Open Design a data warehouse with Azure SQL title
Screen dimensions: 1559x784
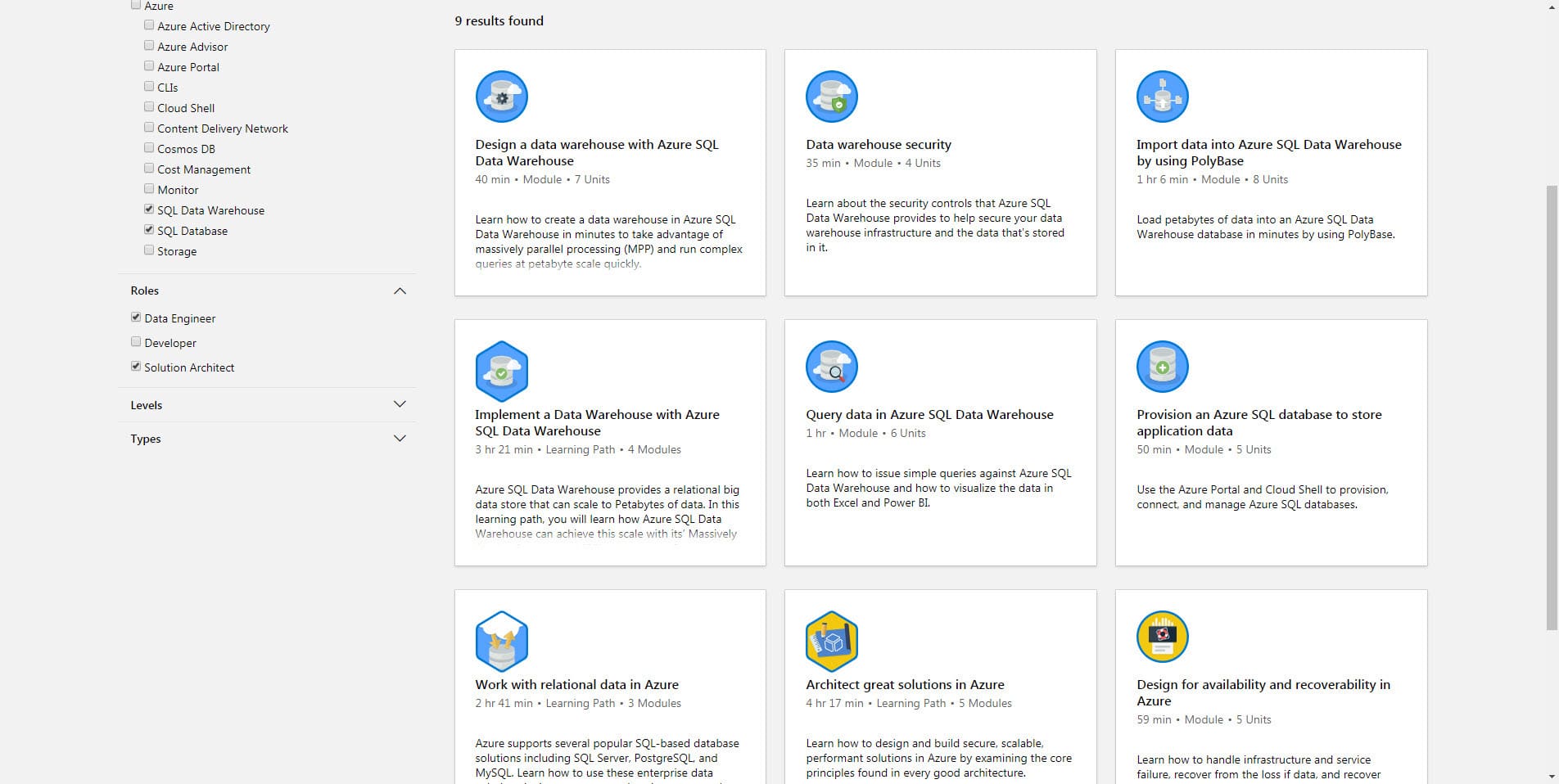pyautogui.click(x=596, y=152)
